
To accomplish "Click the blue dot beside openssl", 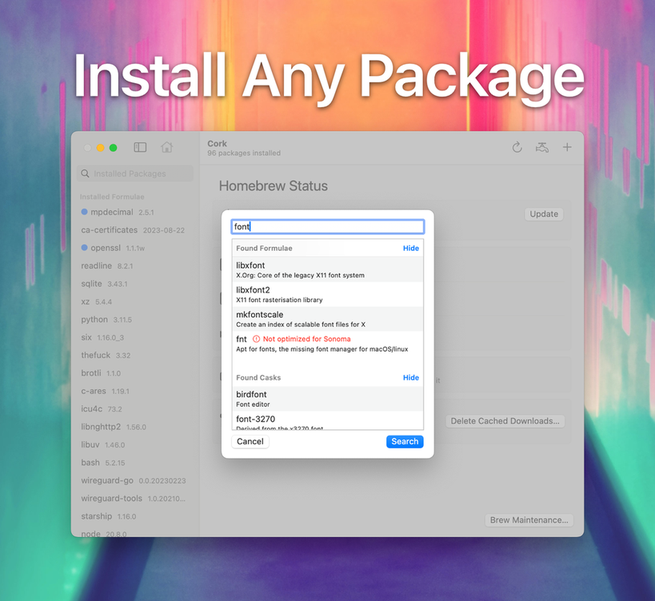I will pyautogui.click(x=84, y=248).
